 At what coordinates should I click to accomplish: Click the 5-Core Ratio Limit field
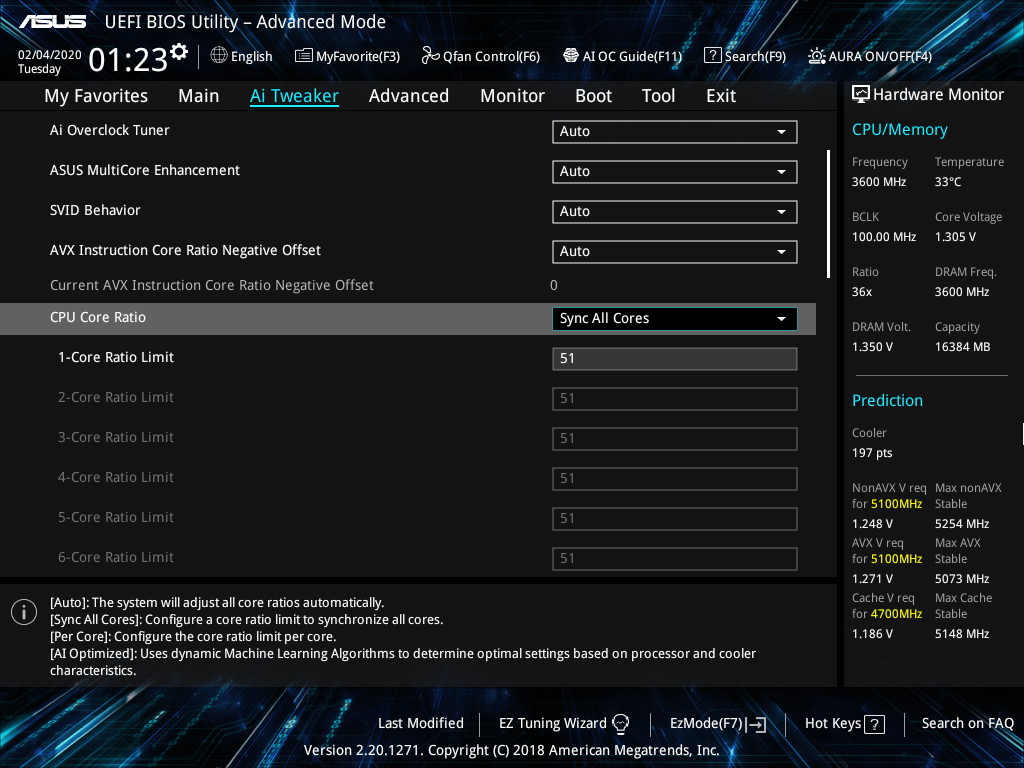[x=675, y=519]
